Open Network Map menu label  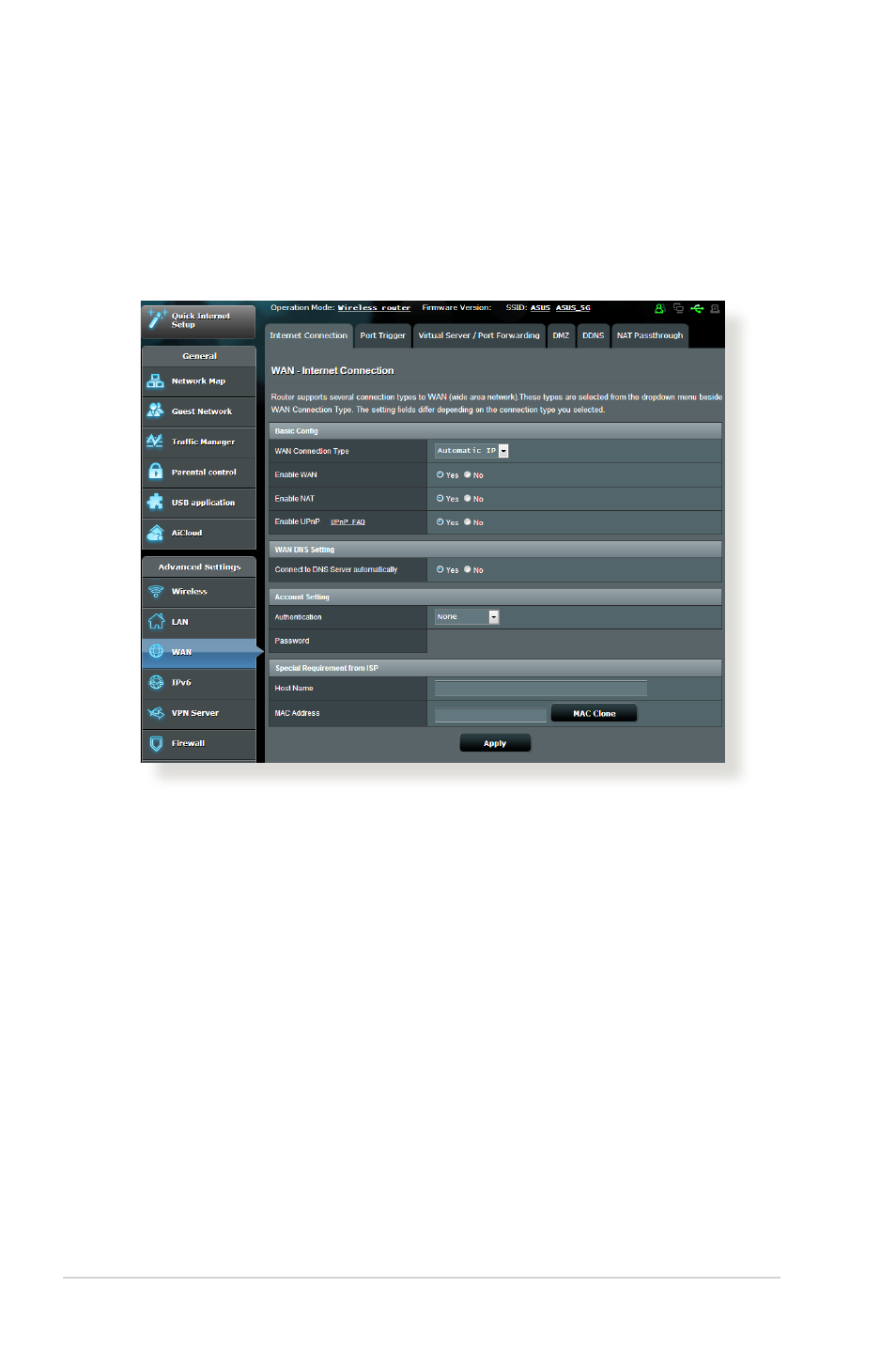(198, 381)
